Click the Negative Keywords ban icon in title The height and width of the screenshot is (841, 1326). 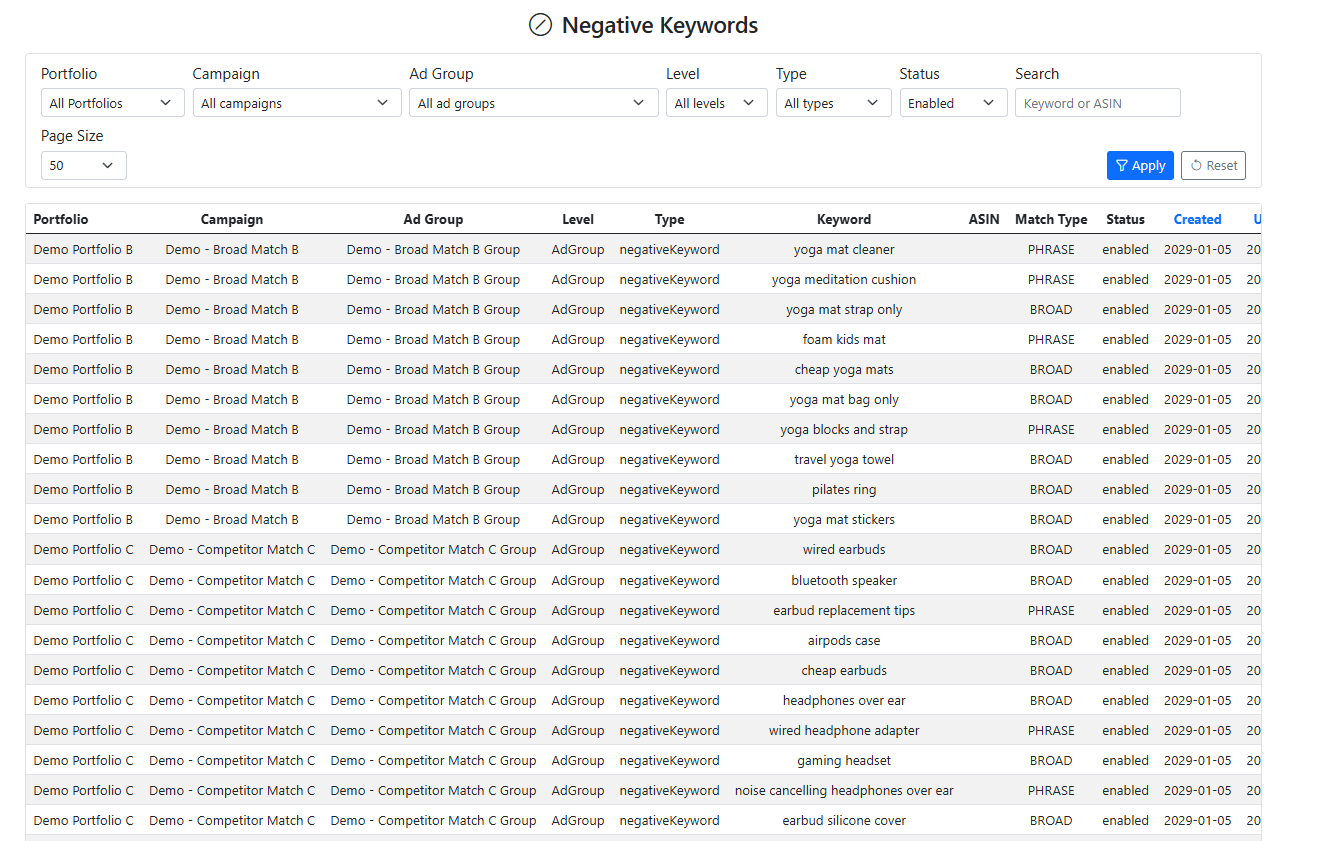coord(540,25)
